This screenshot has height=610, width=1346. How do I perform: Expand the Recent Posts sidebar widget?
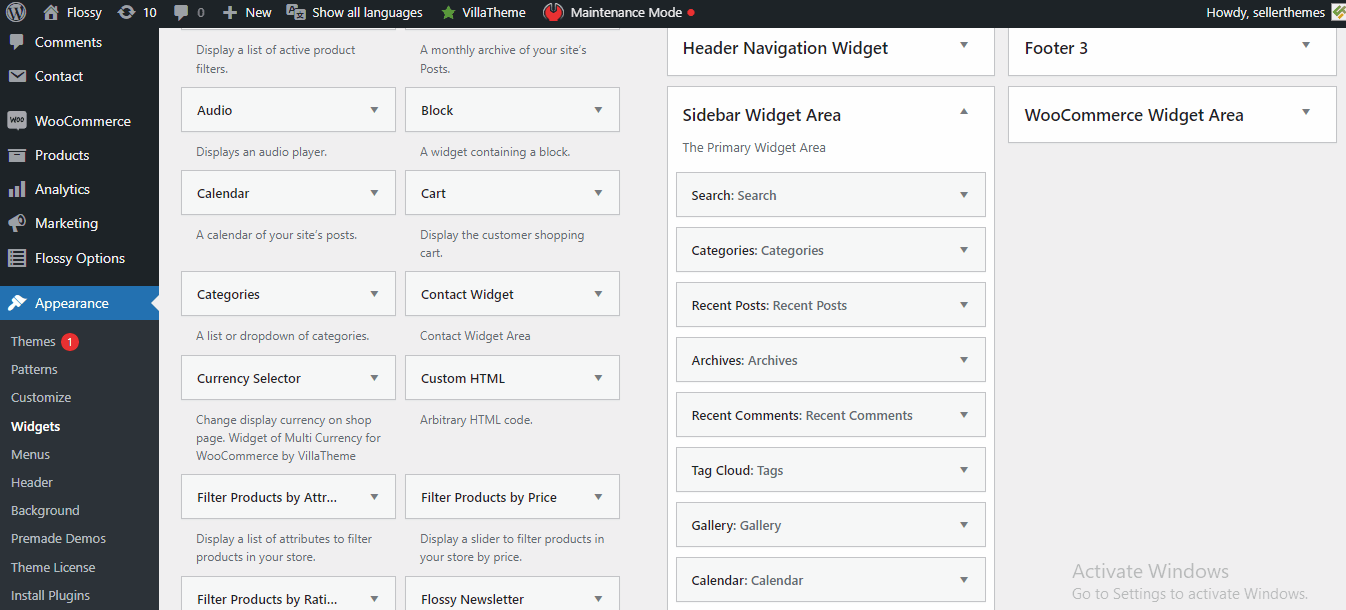coord(964,305)
